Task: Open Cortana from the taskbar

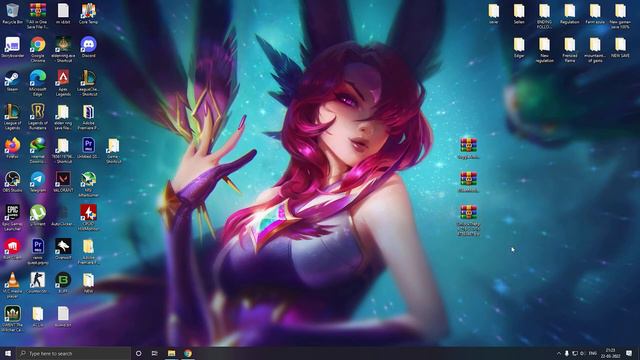Action: click(x=138, y=353)
